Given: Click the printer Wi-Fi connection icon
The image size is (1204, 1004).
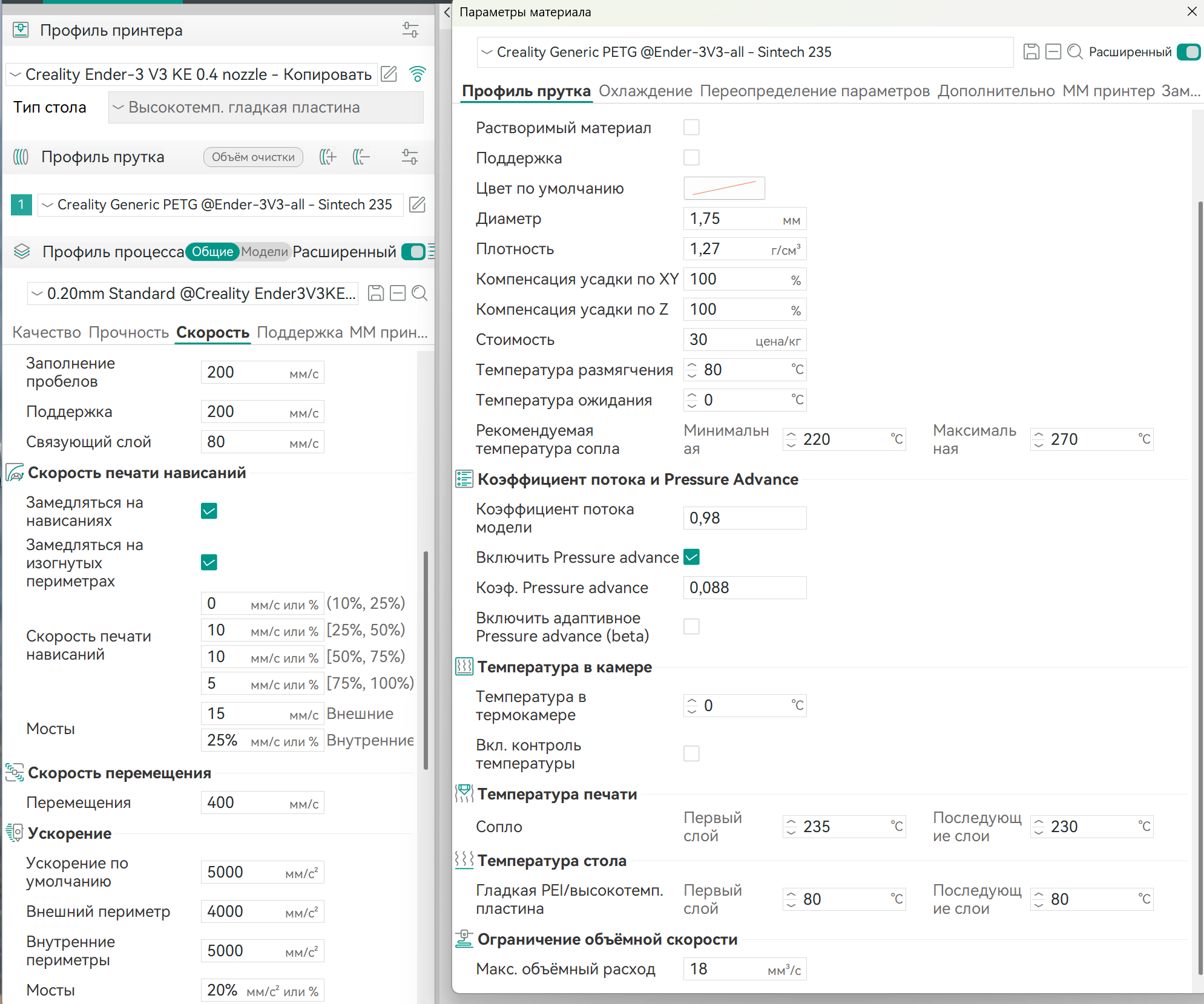Looking at the screenshot, I should pyautogui.click(x=417, y=74).
